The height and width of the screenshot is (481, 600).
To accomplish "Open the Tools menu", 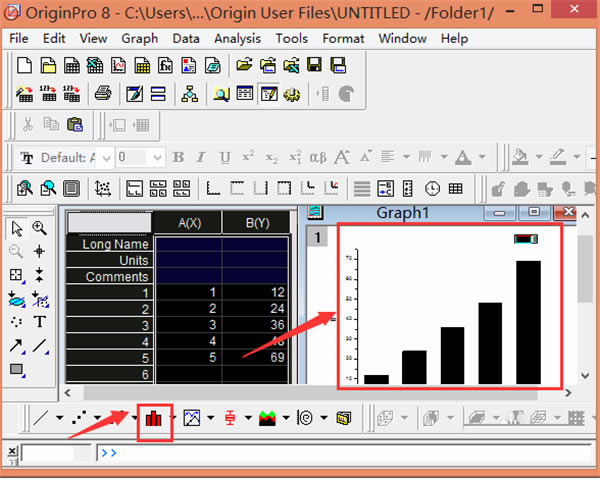I will pyautogui.click(x=292, y=39).
